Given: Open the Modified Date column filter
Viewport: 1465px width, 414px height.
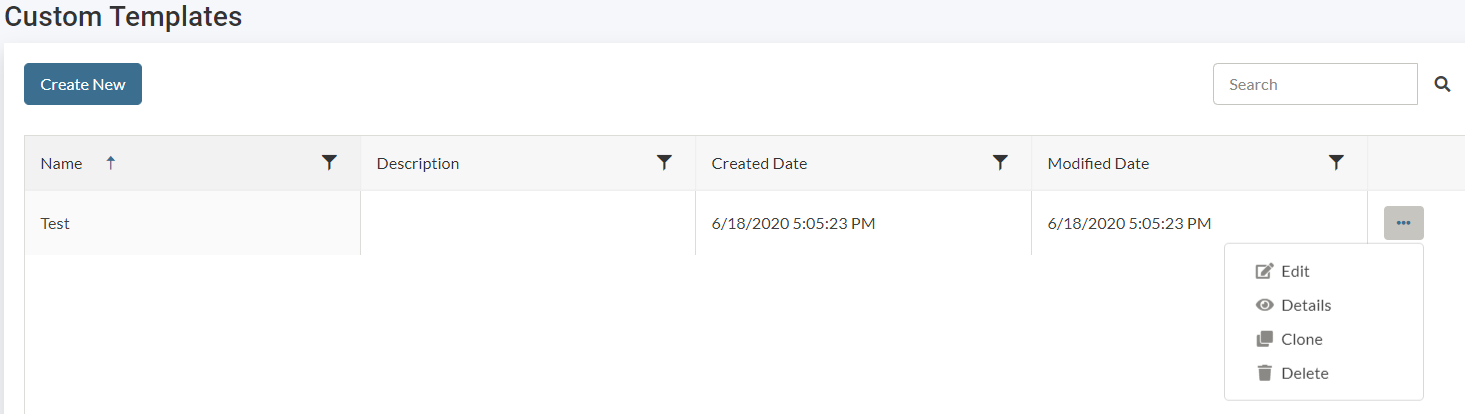Looking at the screenshot, I should pos(1336,163).
